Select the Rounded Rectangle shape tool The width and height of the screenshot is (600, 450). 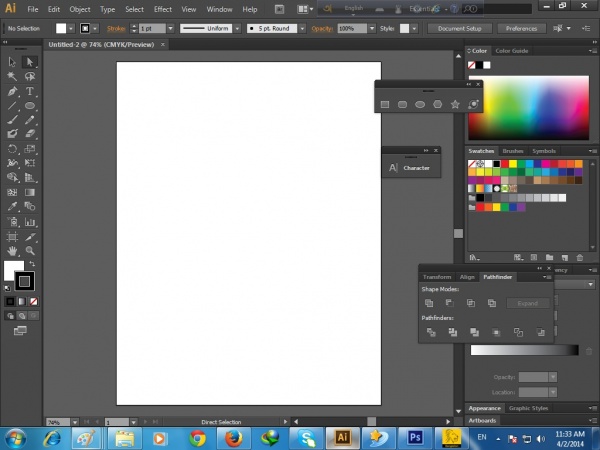point(402,104)
